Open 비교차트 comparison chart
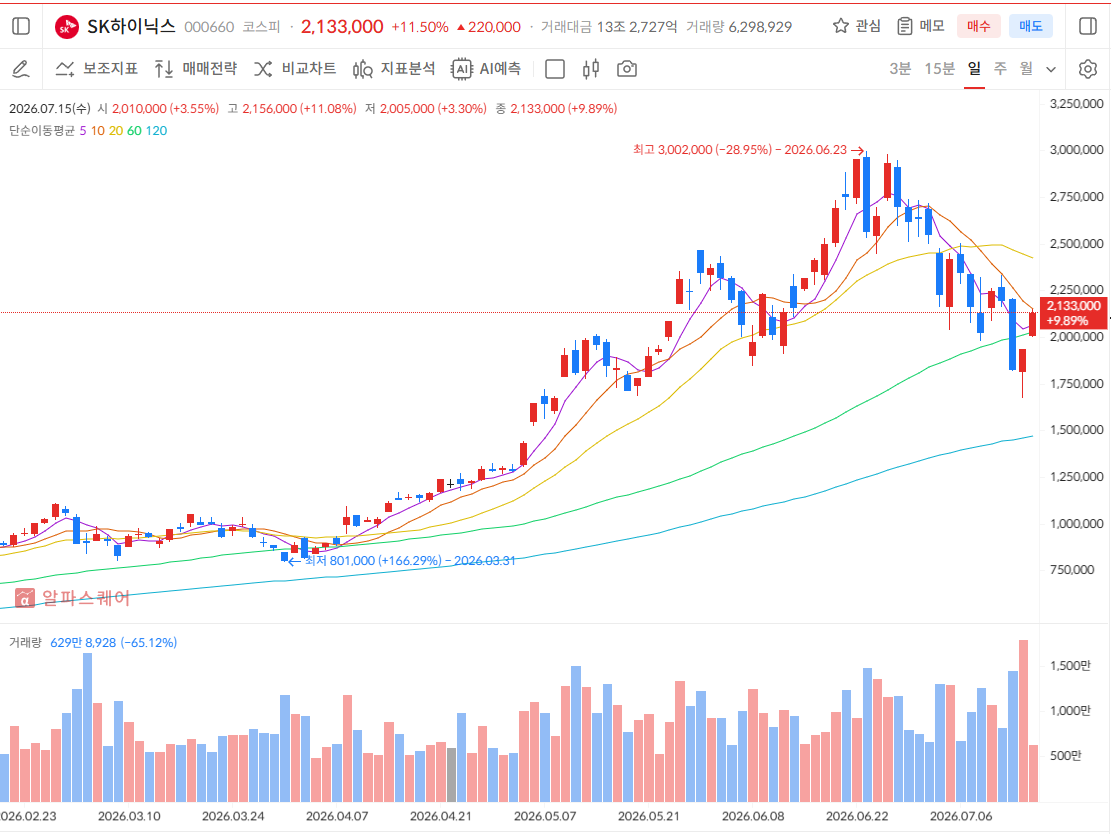This screenshot has height=834, width=1111. 295,69
